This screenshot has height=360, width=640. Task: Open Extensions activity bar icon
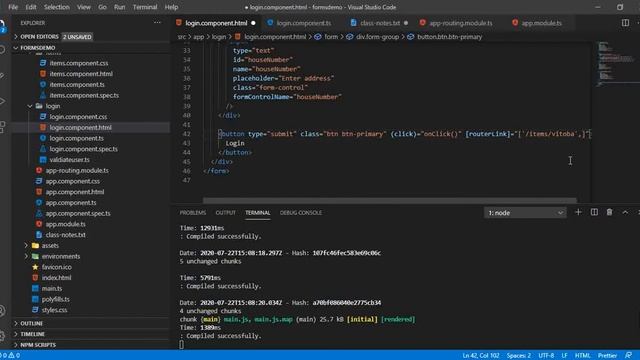click(x=2, y=127)
